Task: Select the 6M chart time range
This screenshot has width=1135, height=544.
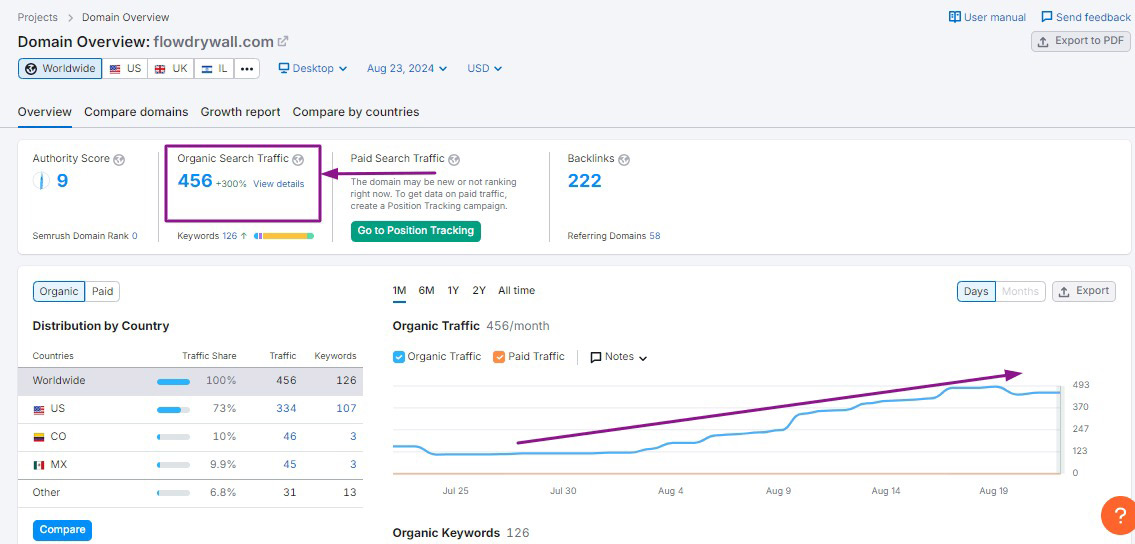Action: pos(426,291)
